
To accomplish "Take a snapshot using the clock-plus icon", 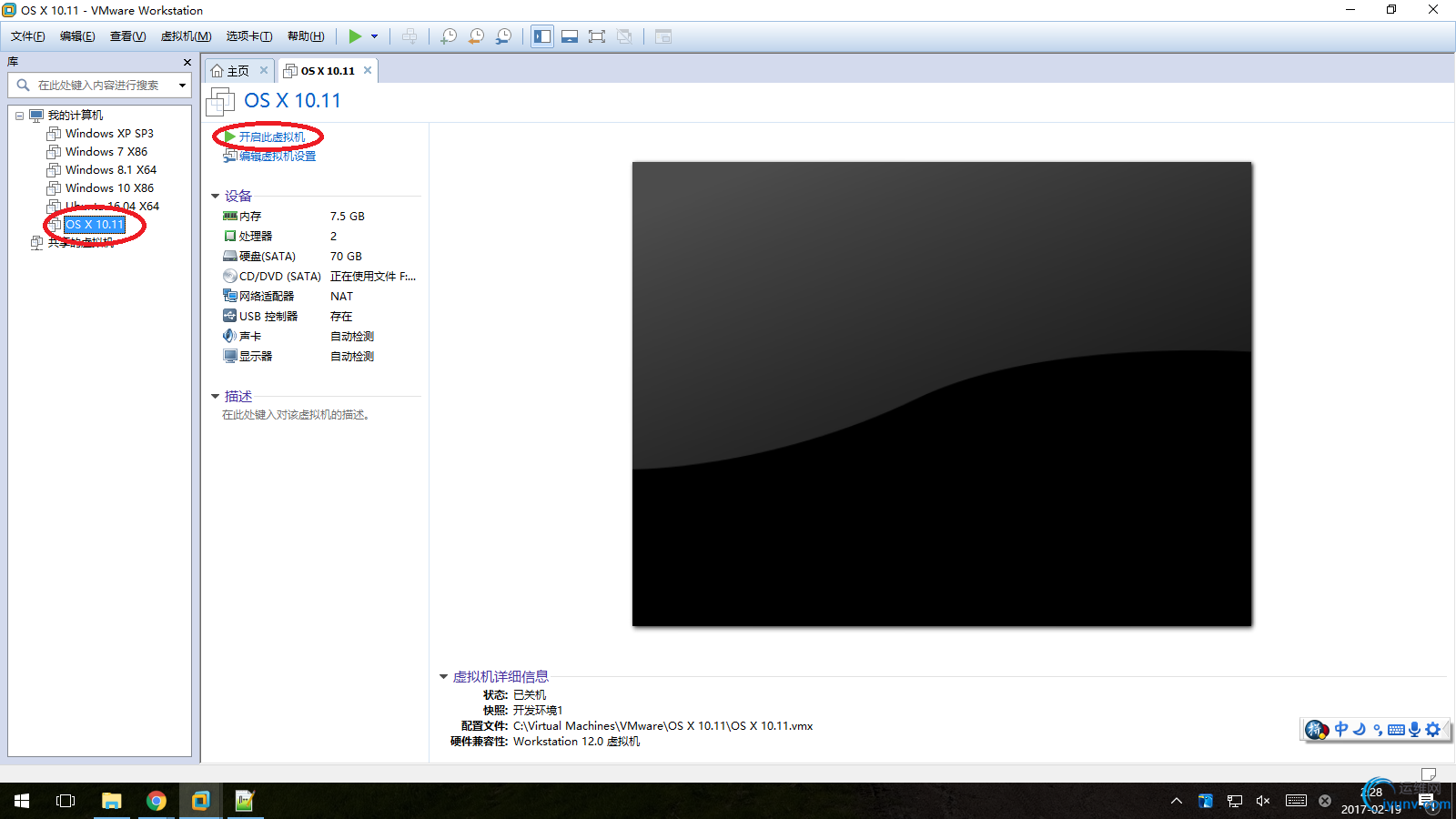I will [449, 36].
